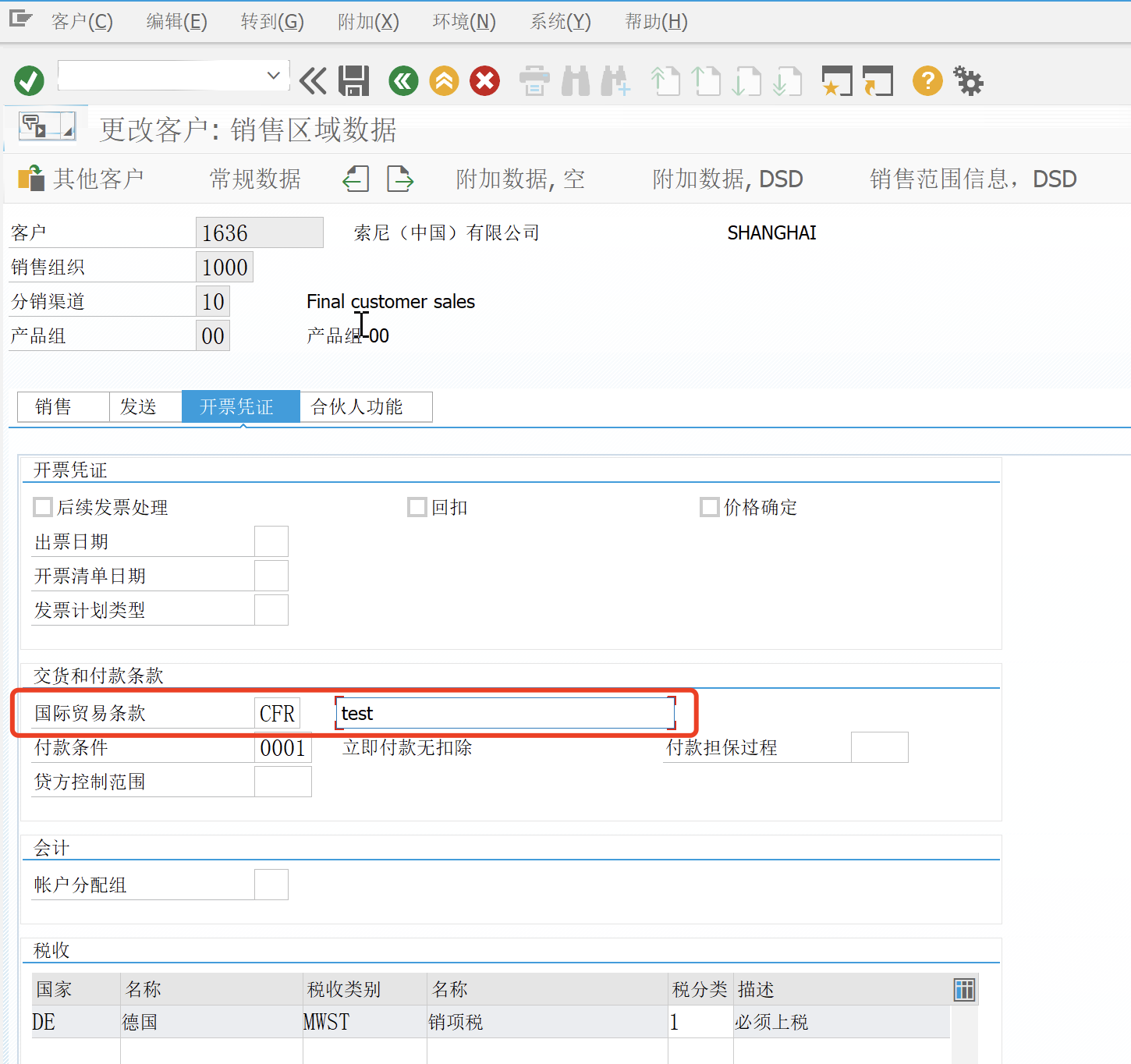The width and height of the screenshot is (1131, 1064).
Task: Go to the next page icon
Action: point(746,81)
